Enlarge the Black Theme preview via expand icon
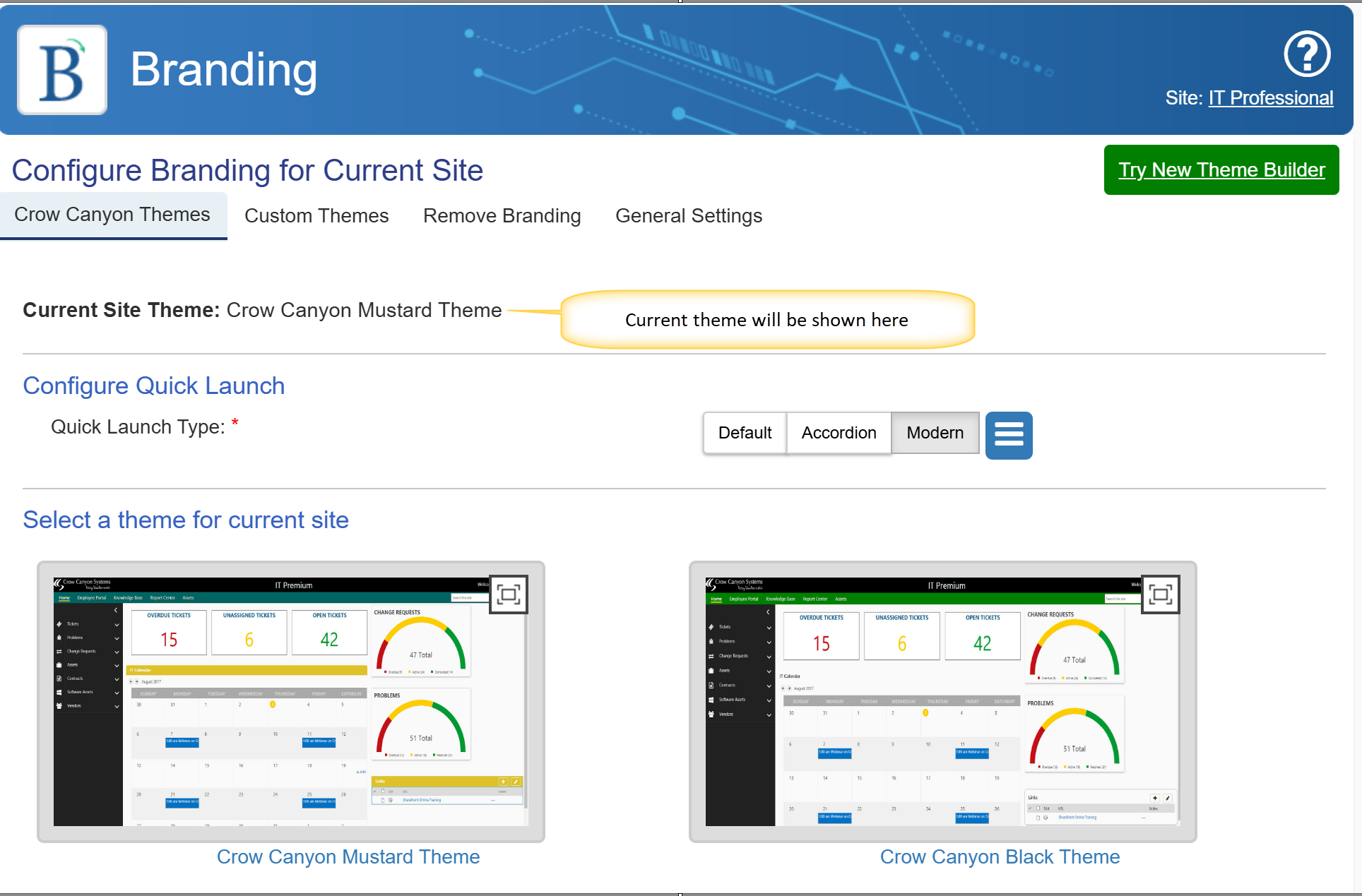 click(1161, 595)
